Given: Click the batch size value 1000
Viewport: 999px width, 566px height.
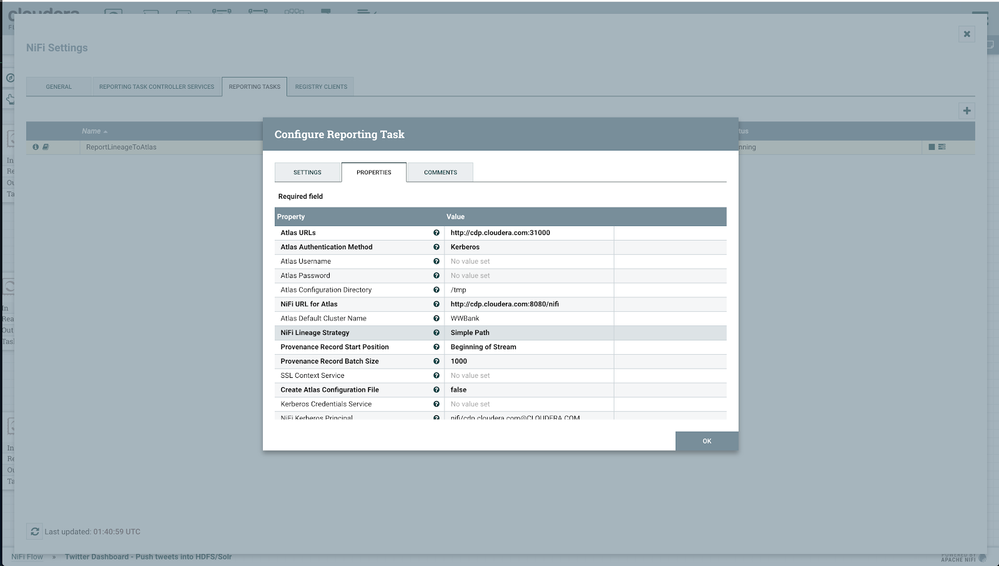Looking at the screenshot, I should (x=459, y=361).
